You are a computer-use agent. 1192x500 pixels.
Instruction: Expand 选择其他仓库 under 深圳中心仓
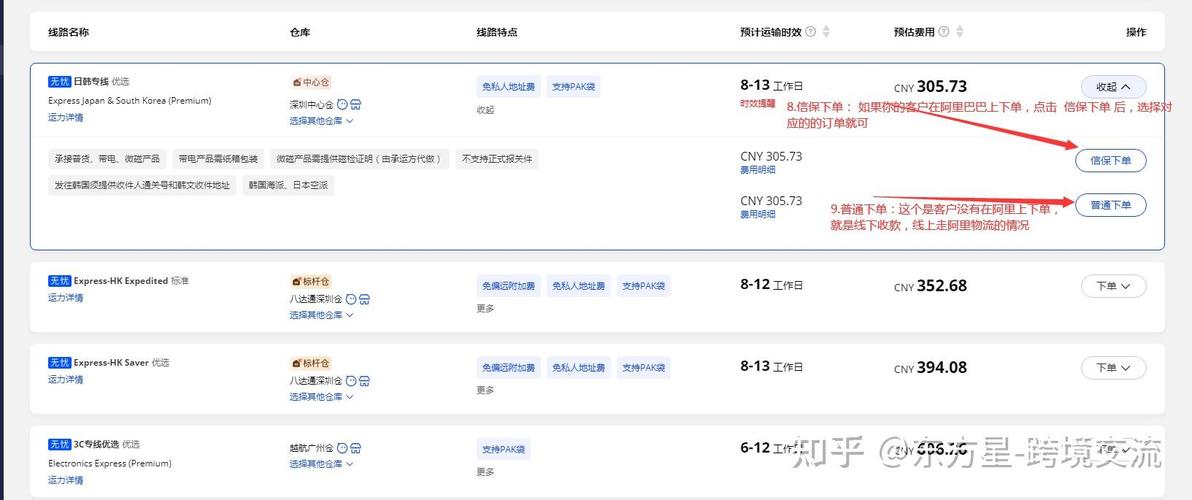tap(321, 121)
